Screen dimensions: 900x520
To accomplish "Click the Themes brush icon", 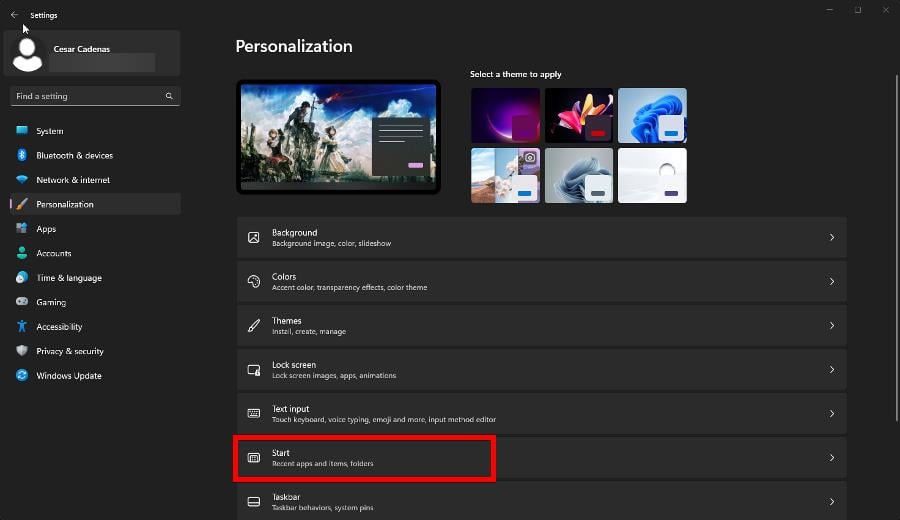I will 254,325.
